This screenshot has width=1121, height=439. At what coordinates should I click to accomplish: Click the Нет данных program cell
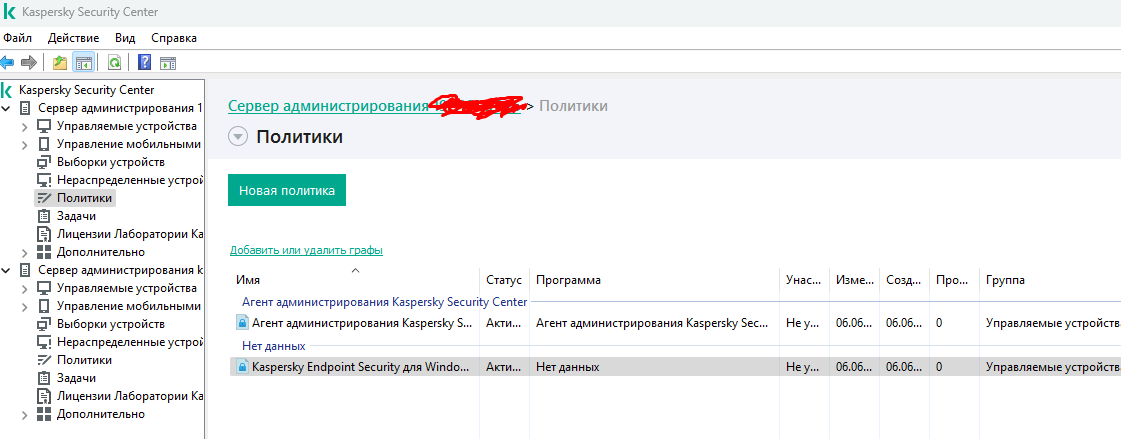568,367
